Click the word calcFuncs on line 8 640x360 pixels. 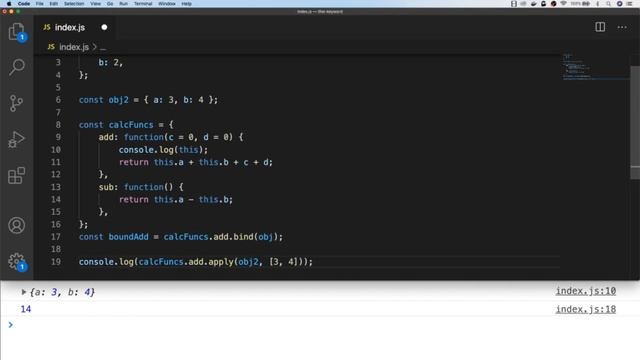[131, 125]
